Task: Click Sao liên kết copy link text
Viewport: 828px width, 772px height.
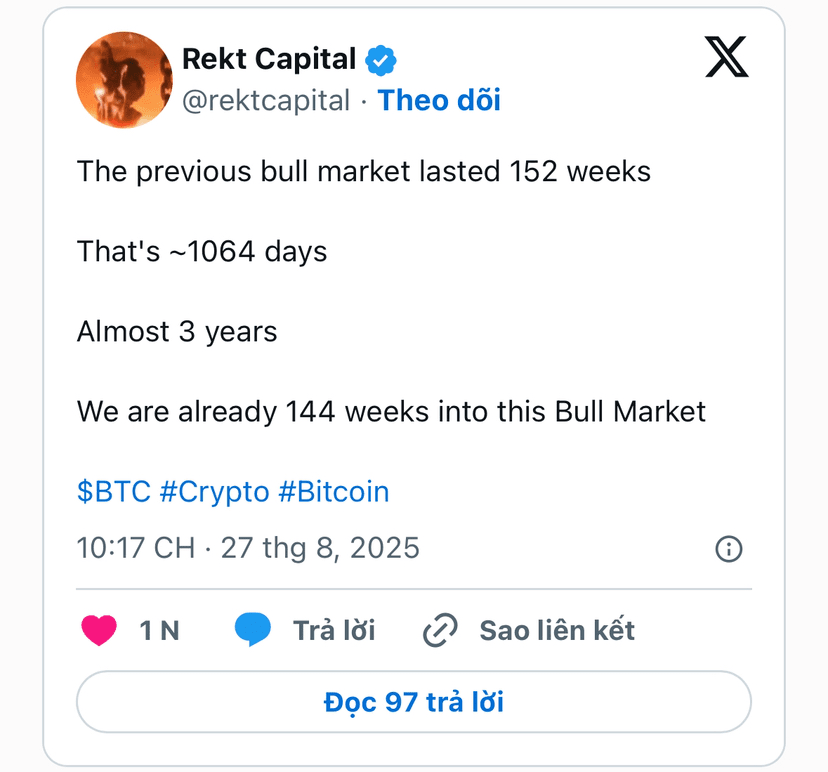Action: tap(557, 630)
